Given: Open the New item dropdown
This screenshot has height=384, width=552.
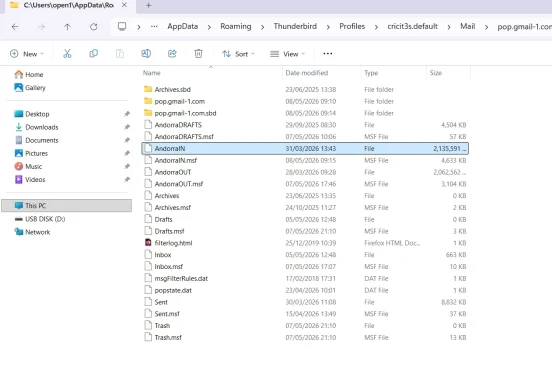Looking at the screenshot, I should pyautogui.click(x=27, y=54).
